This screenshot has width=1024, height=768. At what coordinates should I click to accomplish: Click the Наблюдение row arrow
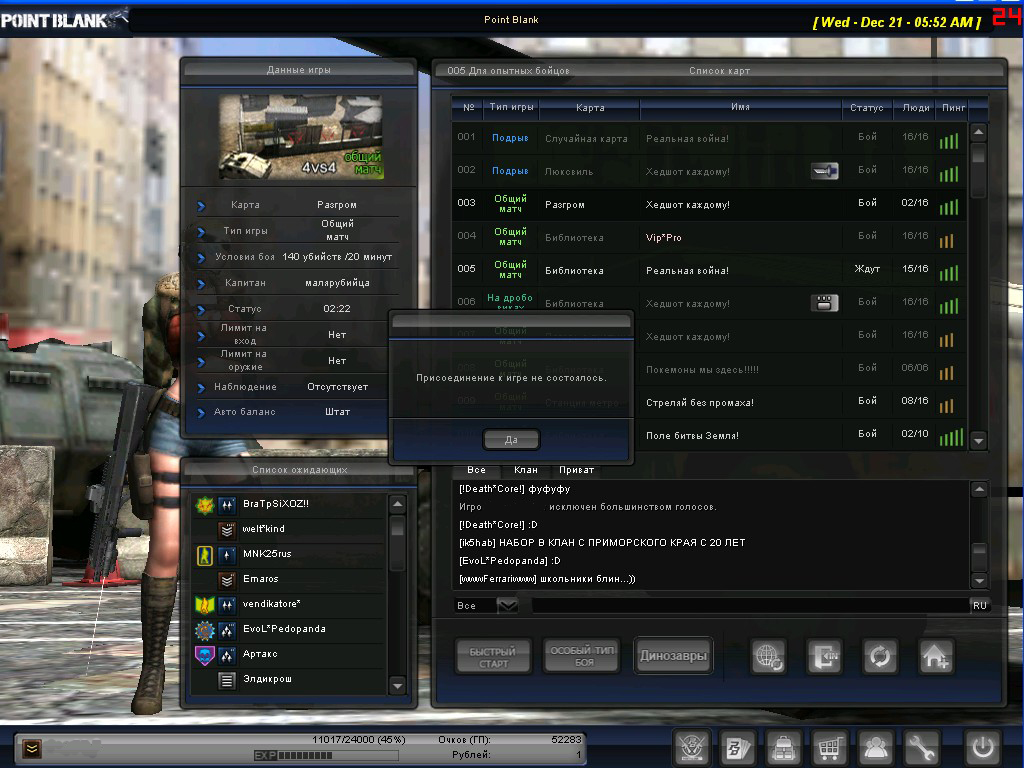coord(201,388)
